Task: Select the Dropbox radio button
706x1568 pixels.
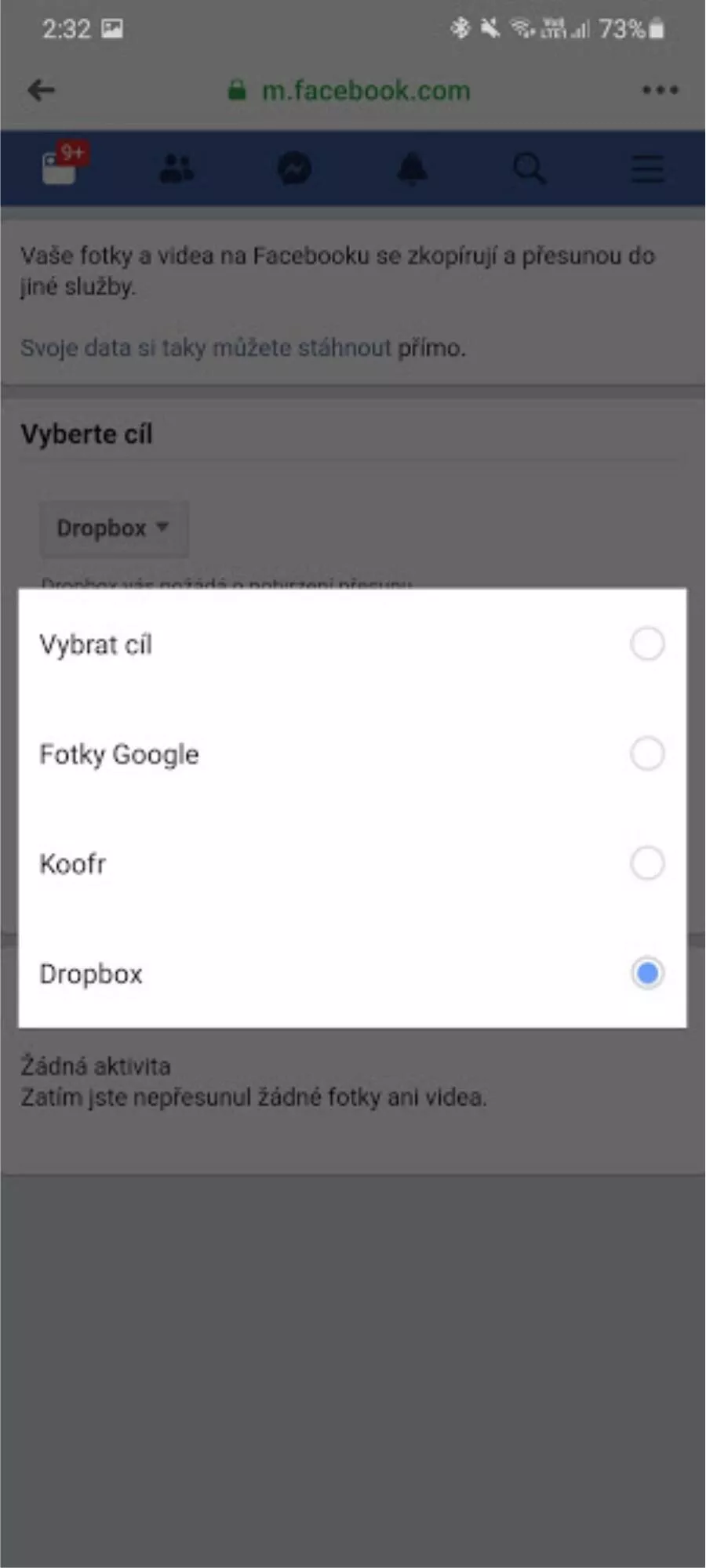Action: 647,974
